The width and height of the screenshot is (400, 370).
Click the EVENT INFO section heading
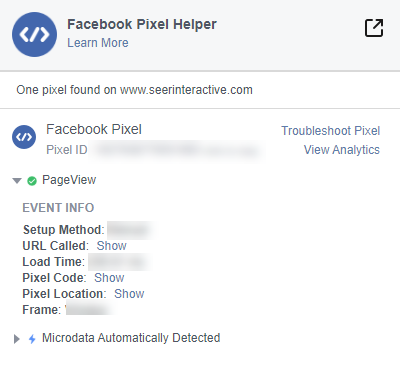[x=58, y=208]
